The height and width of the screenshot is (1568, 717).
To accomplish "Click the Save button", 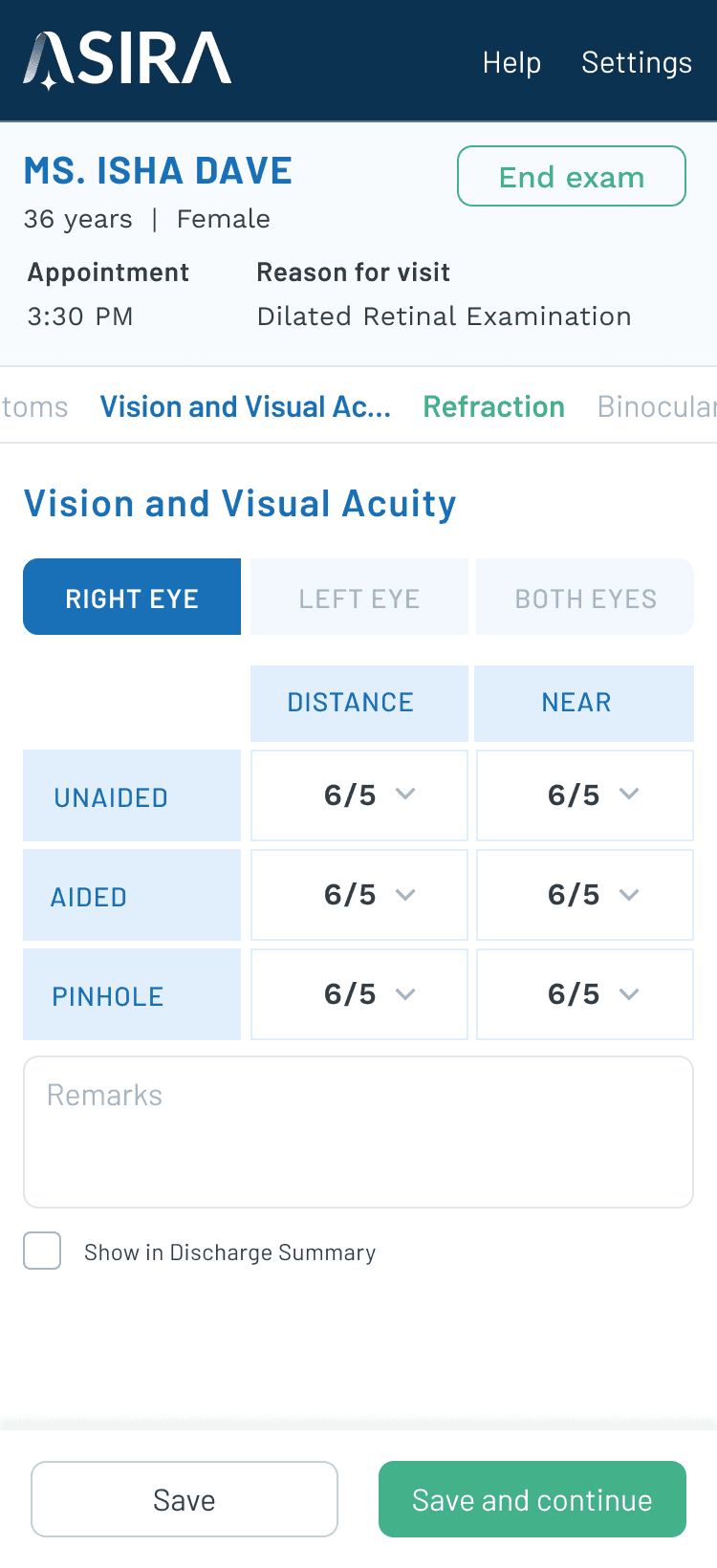I will click(x=185, y=1499).
